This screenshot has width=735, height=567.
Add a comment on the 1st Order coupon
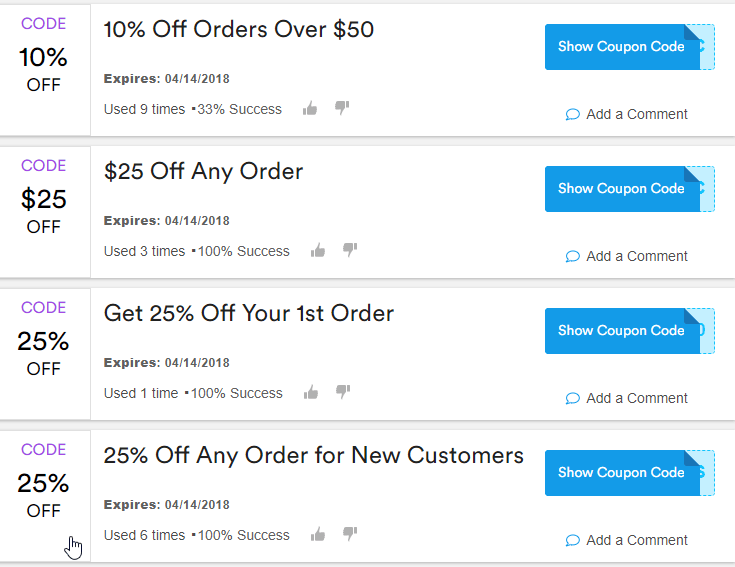[x=626, y=398]
